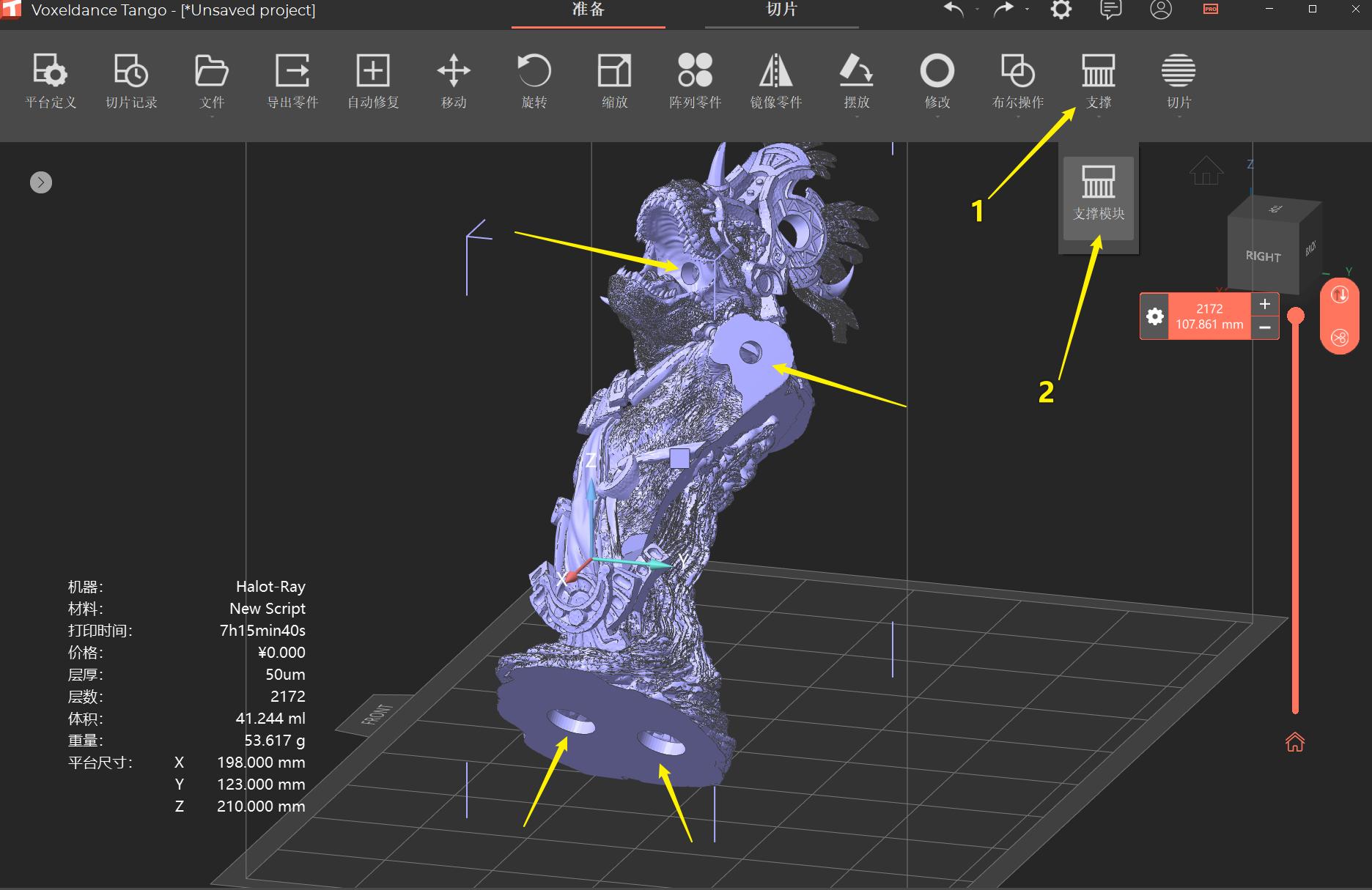Open the application settings gear
This screenshot has width=1372, height=890.
pos(1061,10)
